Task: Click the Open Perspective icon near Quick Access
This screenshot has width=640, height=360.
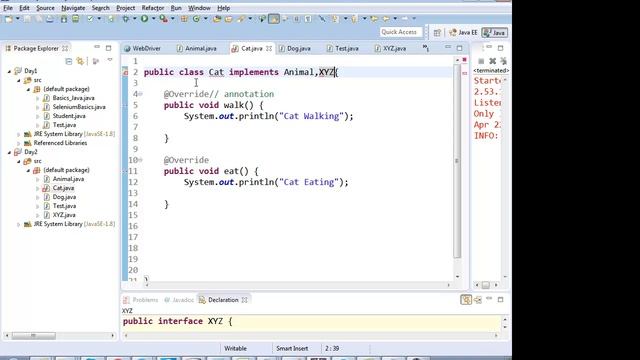Action: point(437,33)
